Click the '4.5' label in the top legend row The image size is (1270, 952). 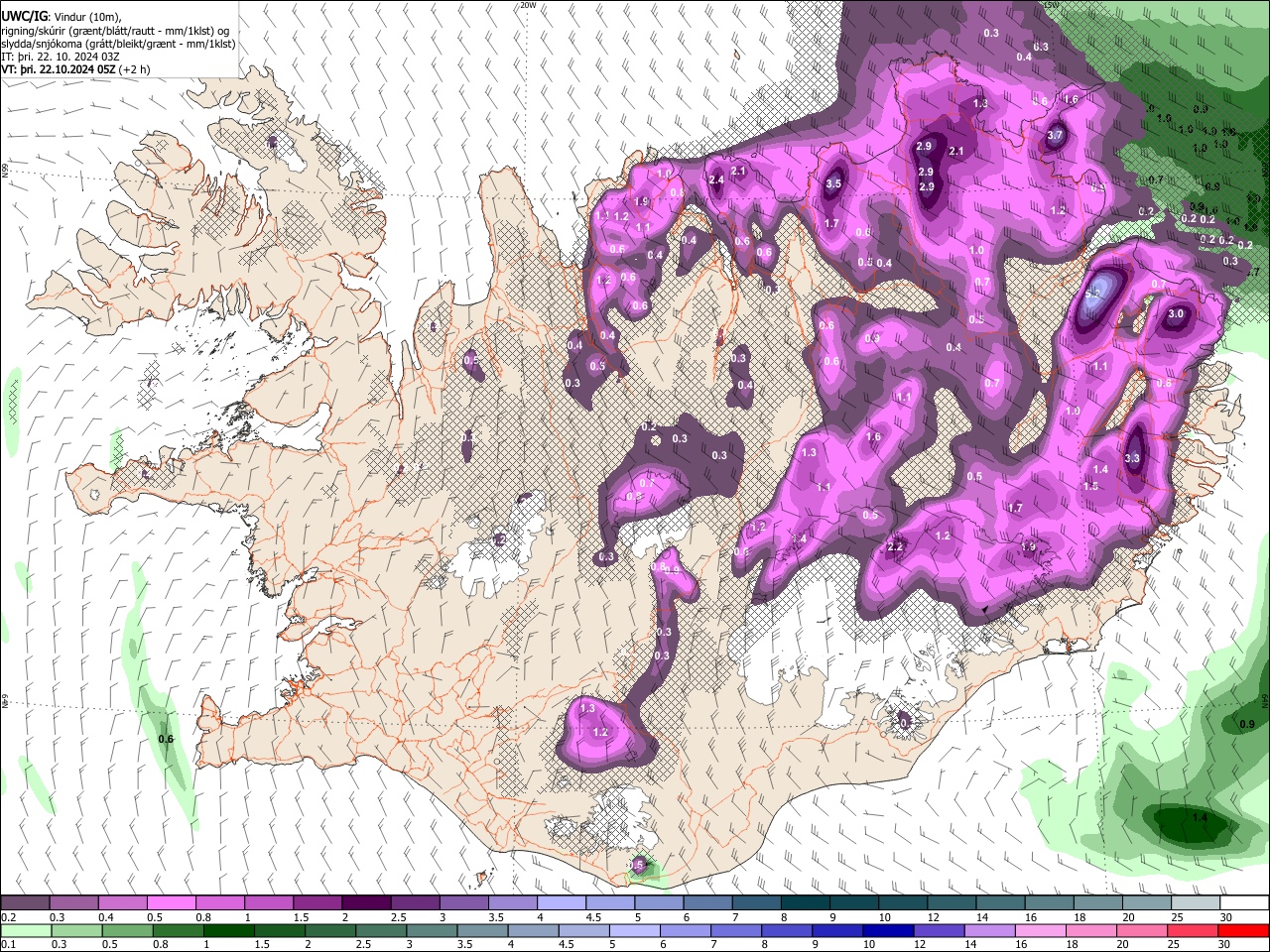click(x=593, y=917)
